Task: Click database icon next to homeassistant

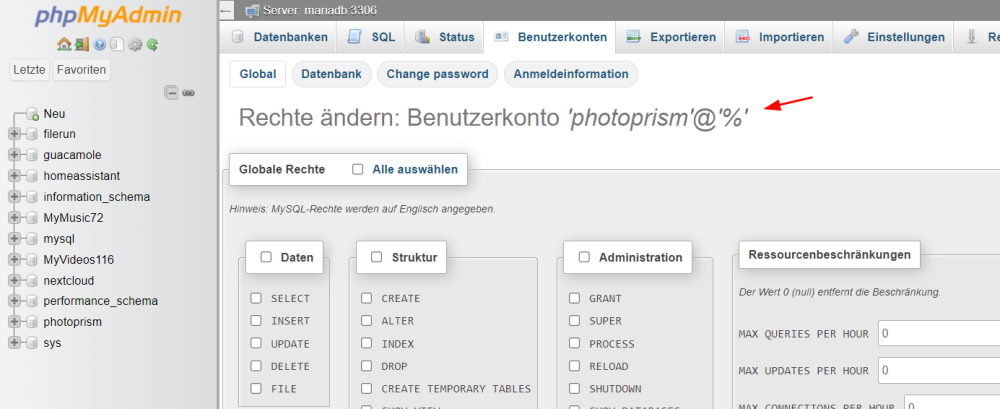Action: click(33, 176)
